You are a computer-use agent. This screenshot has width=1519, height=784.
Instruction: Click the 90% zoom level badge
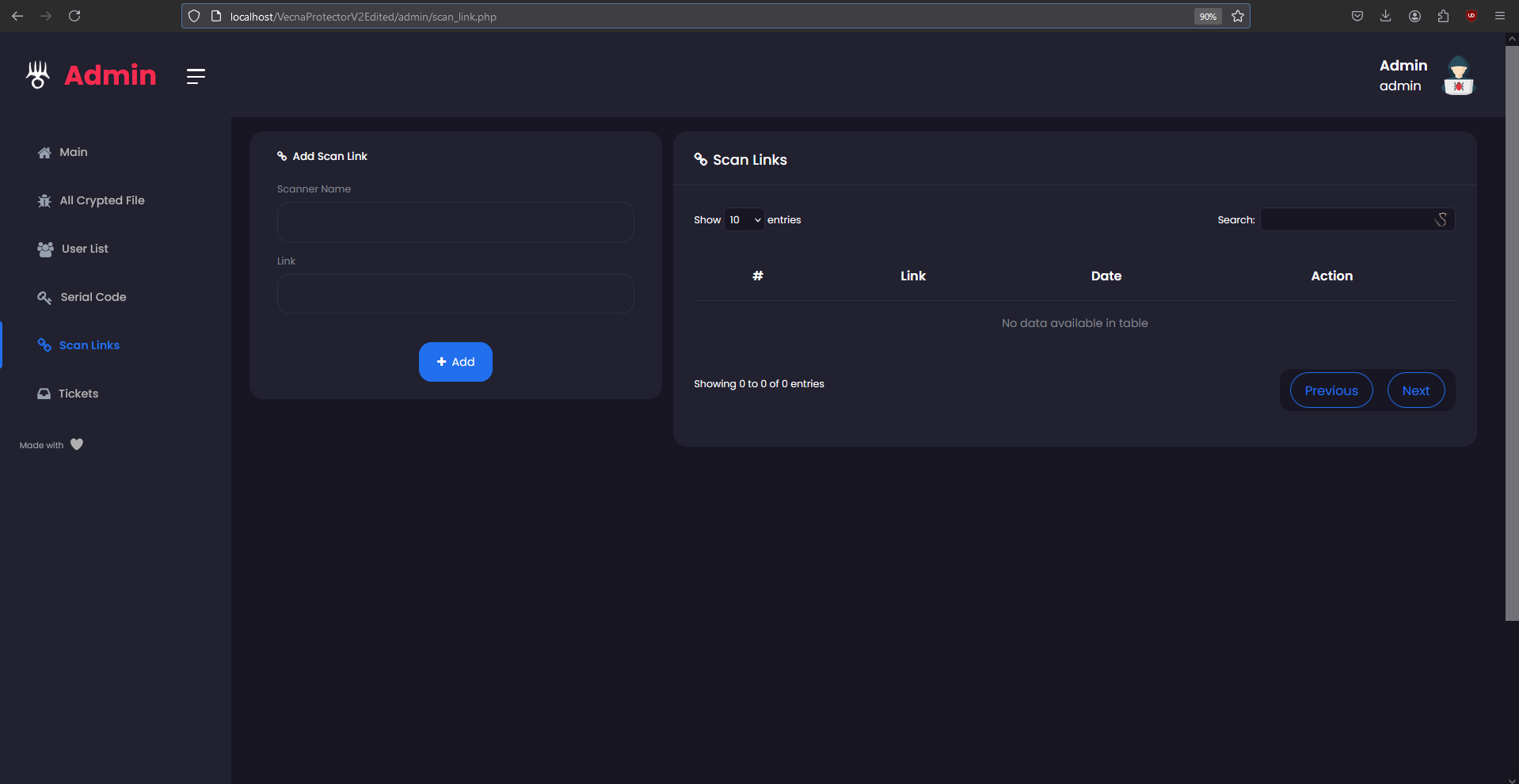[1208, 16]
